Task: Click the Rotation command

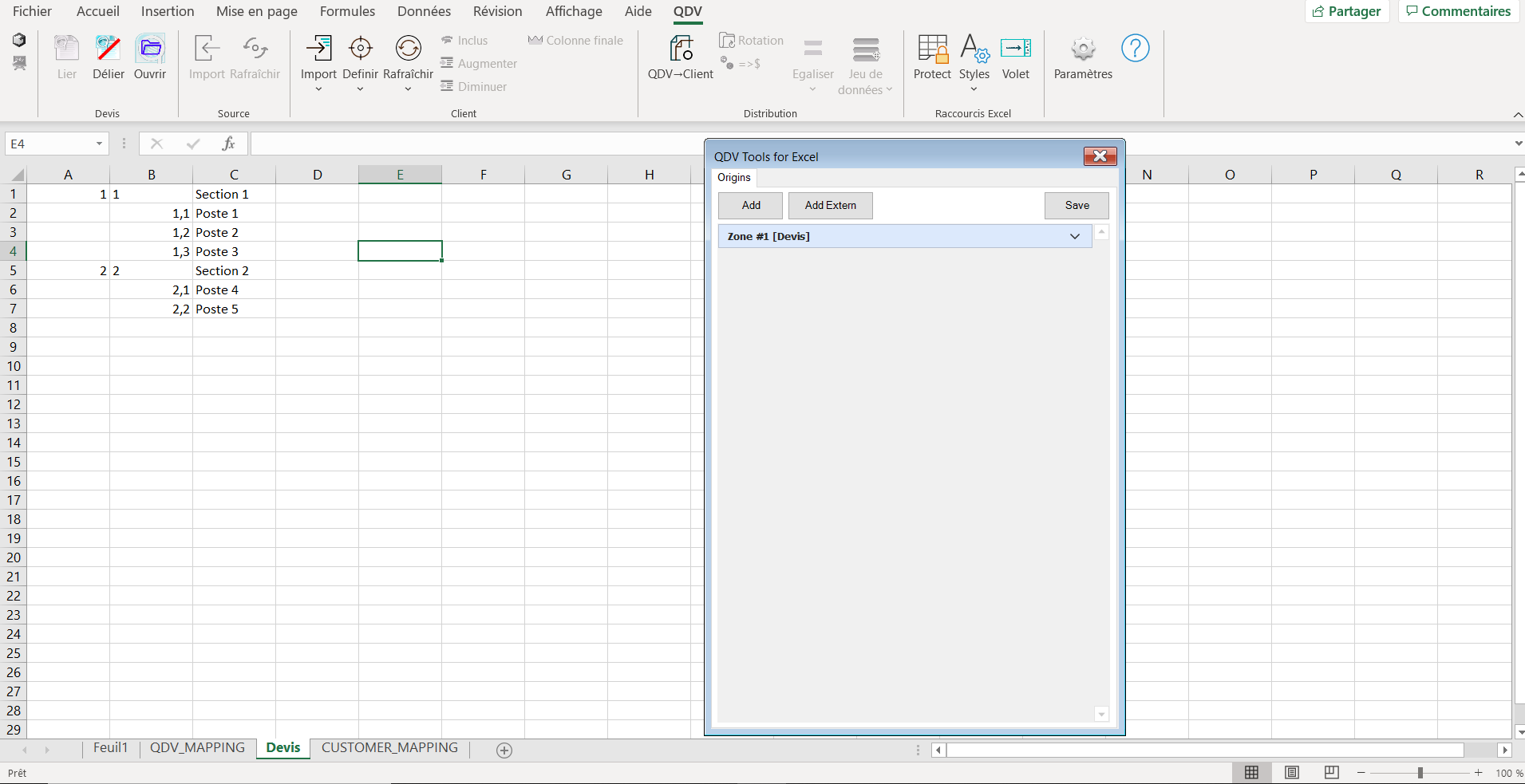Action: tap(751, 41)
